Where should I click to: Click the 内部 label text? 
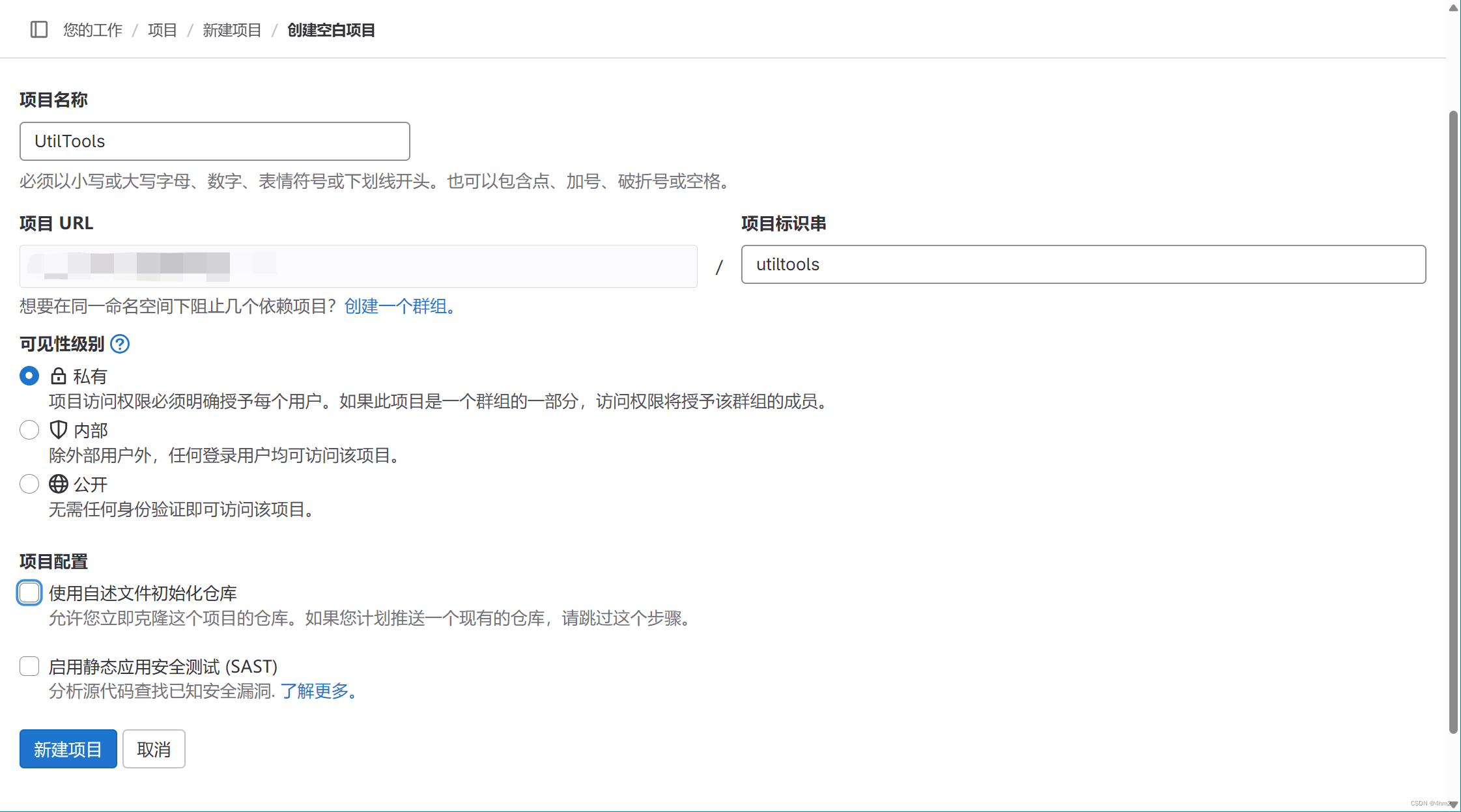click(x=91, y=430)
